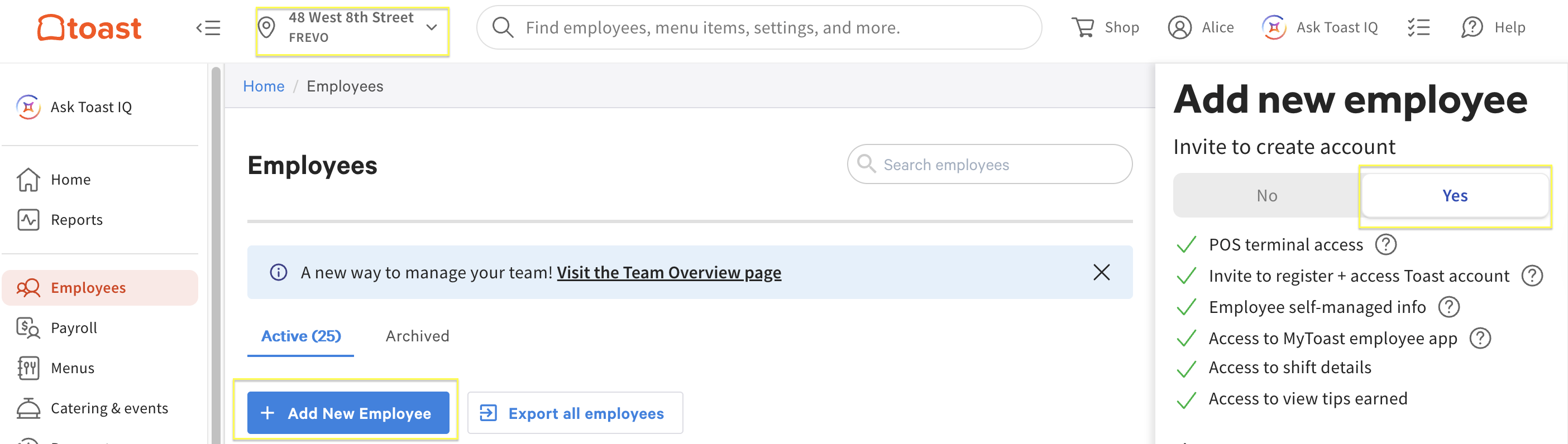Click the Export arrow icon

tap(488, 413)
